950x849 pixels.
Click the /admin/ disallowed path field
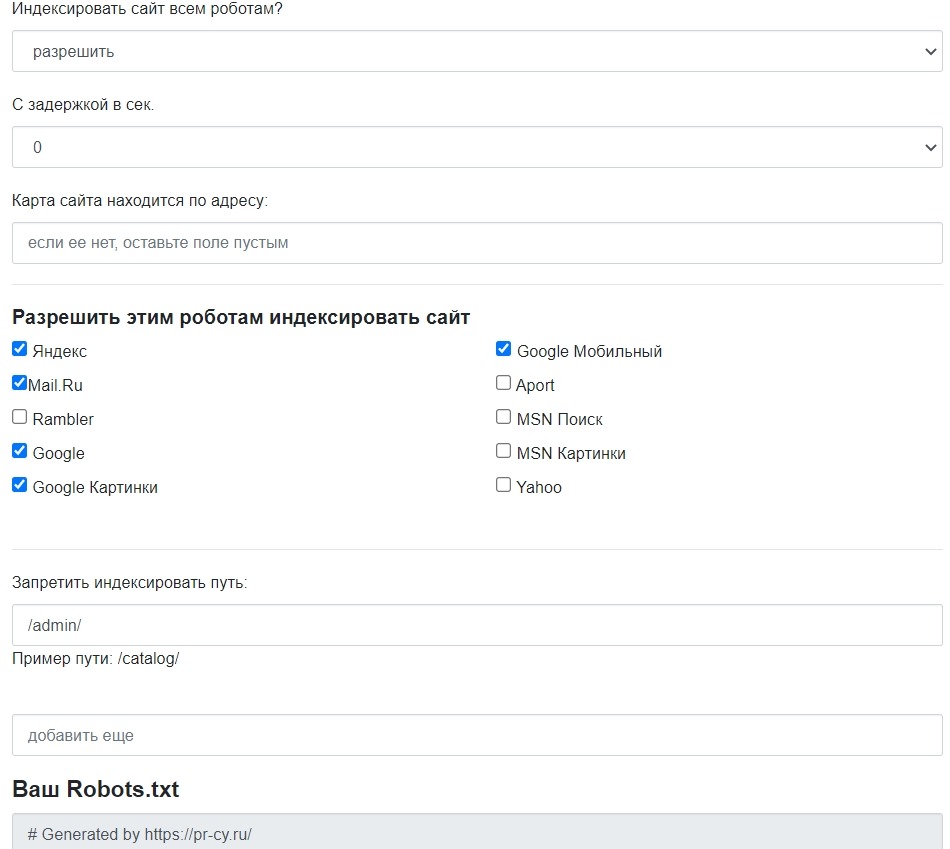pyautogui.click(x=475, y=624)
